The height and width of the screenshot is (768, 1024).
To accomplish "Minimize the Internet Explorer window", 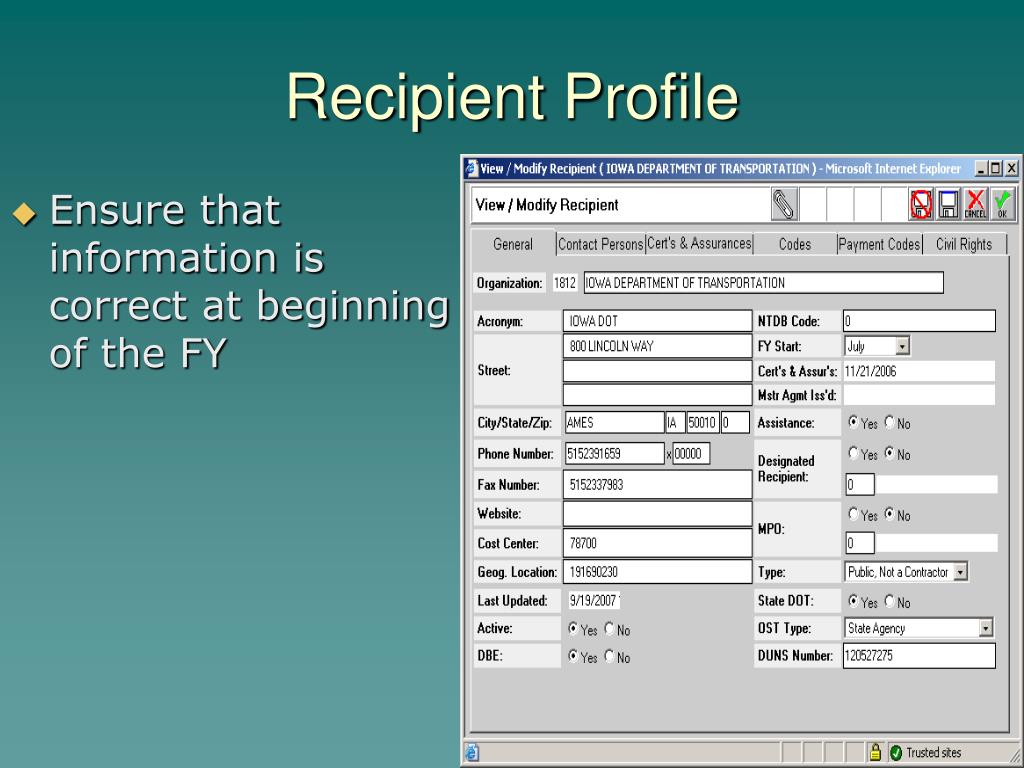I will point(982,168).
